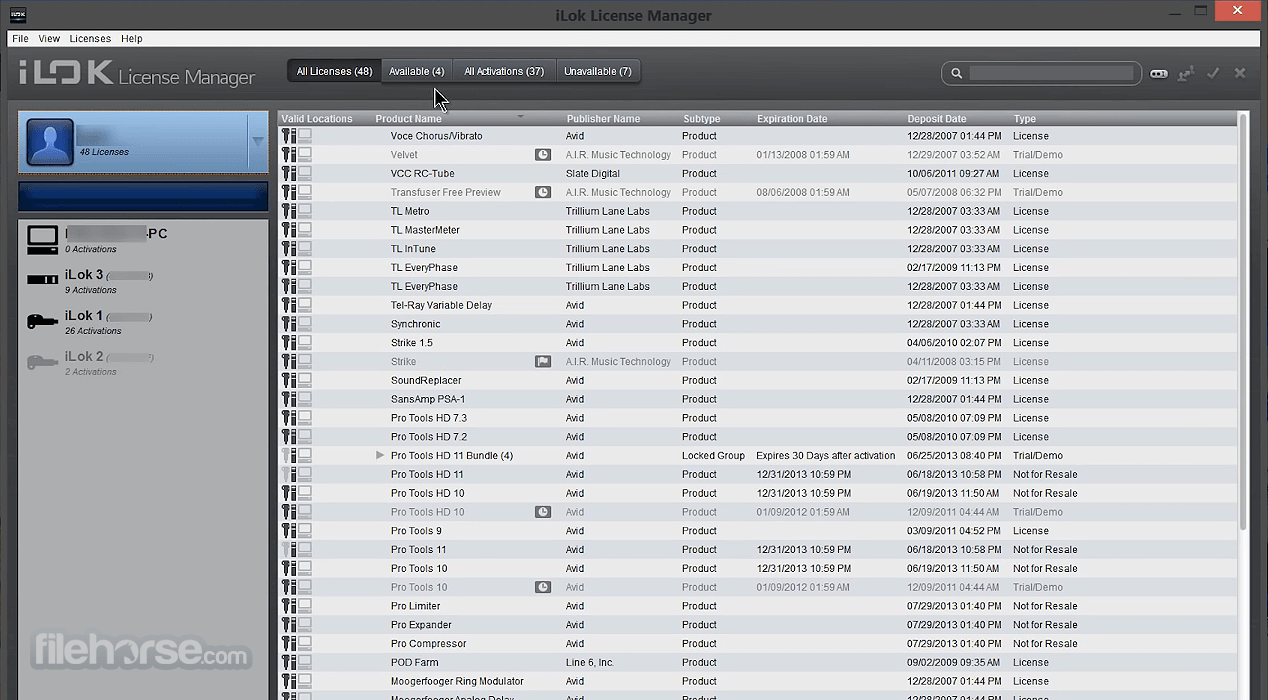Select the TL MasterMeter license row
Screen dimensions: 1268x700
758,230
